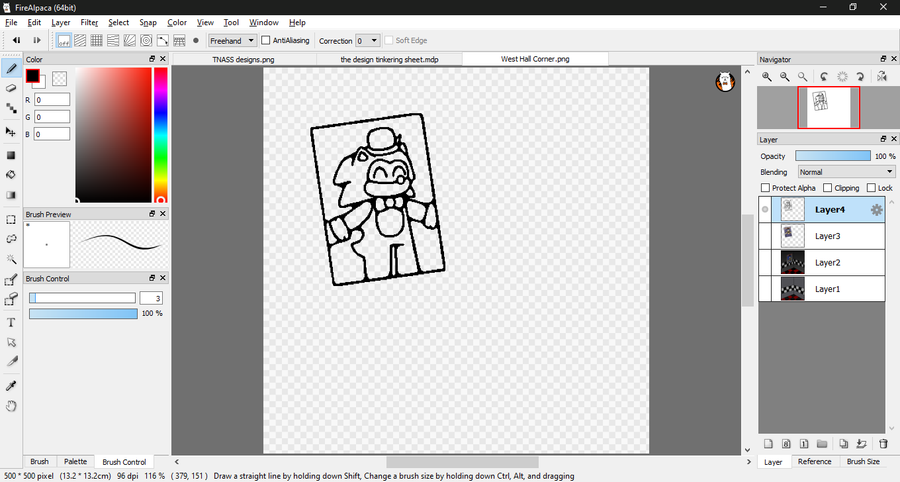The width and height of the screenshot is (900, 482).
Task: Select the Eyedropper tool
Action: coord(11,386)
